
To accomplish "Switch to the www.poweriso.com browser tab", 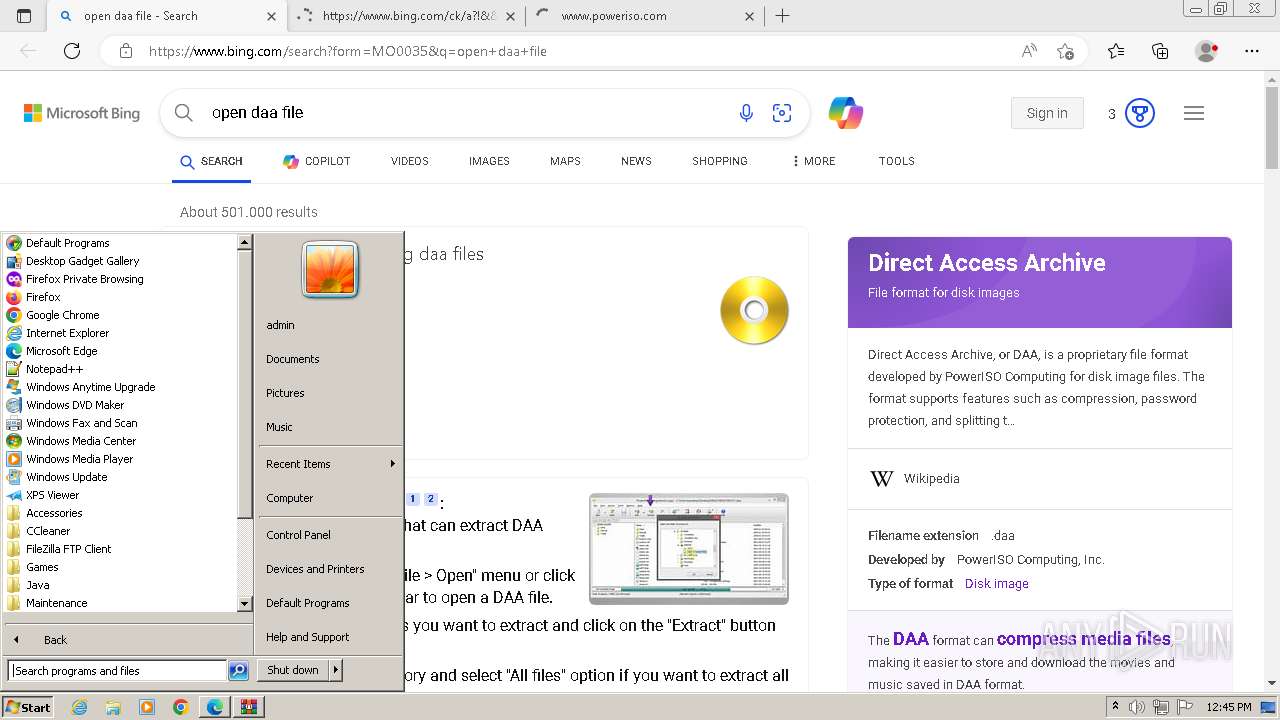I will point(645,16).
